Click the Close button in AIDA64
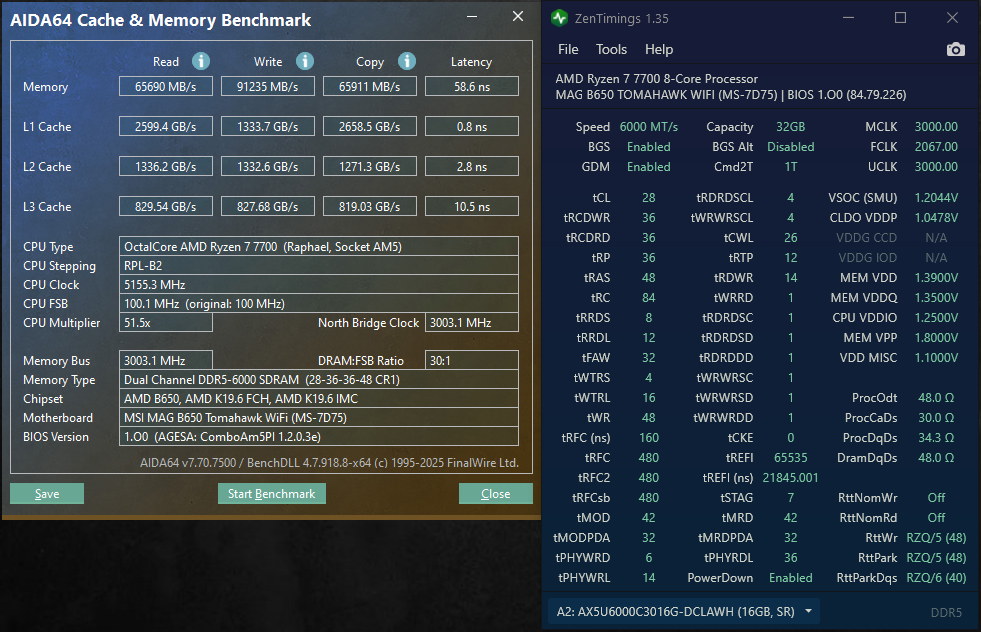The height and width of the screenshot is (632, 981). click(496, 494)
